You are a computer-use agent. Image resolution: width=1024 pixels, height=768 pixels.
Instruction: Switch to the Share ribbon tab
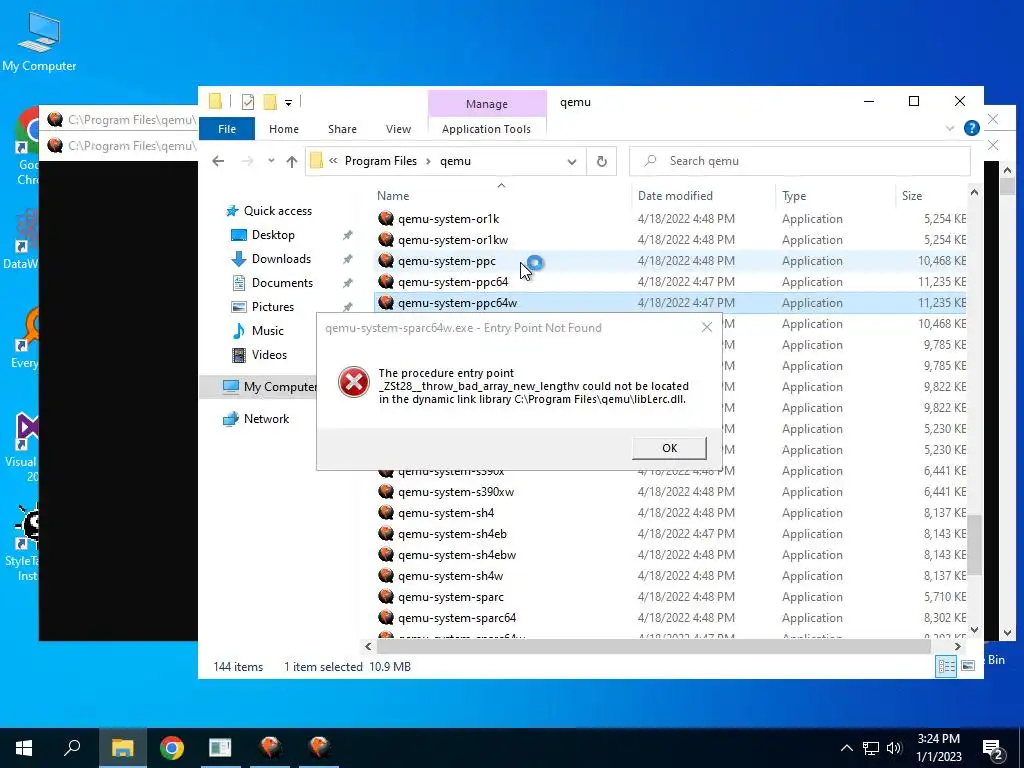coord(342,129)
